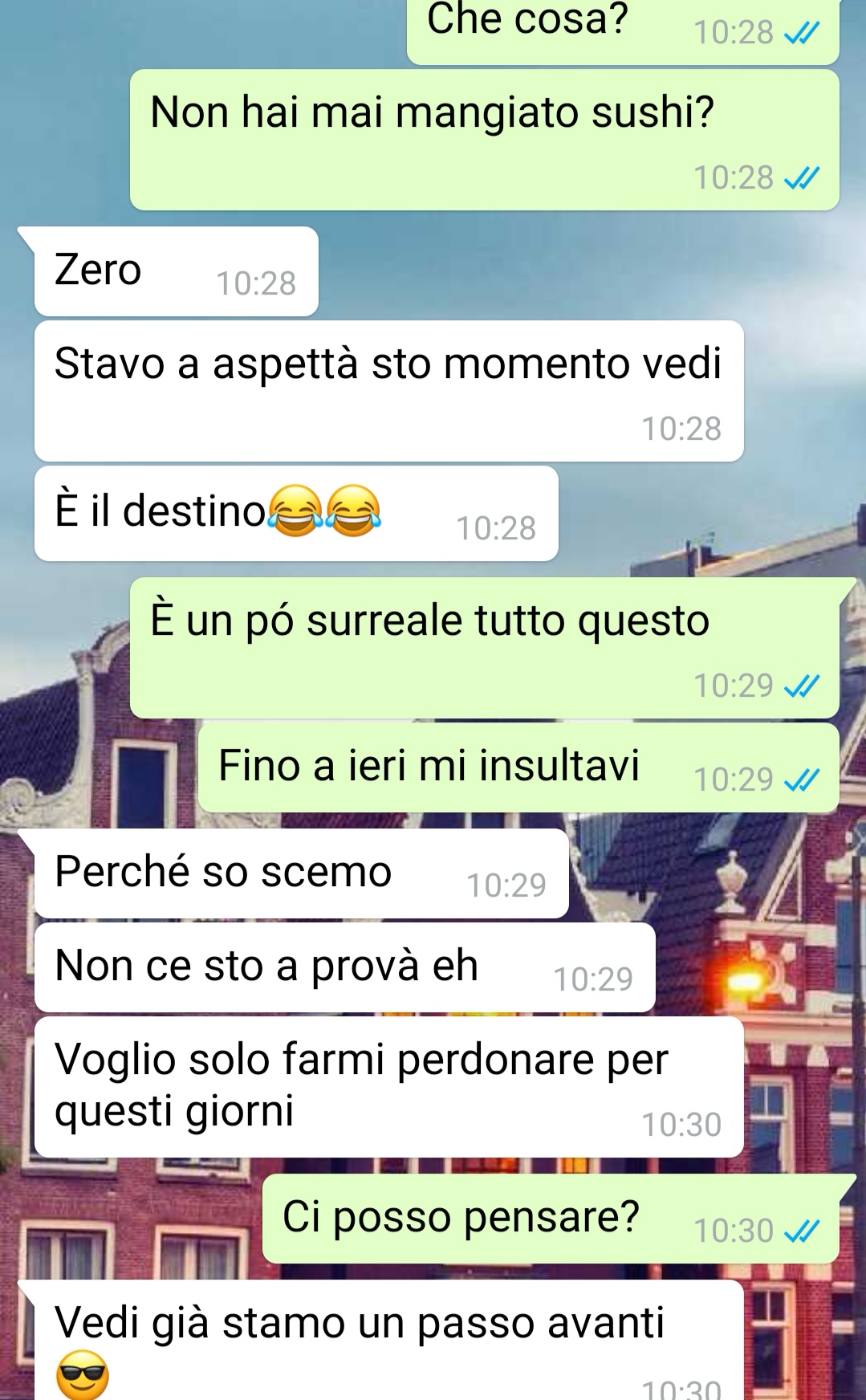Click the read ticks on the 'surreale' message

pos(801,686)
